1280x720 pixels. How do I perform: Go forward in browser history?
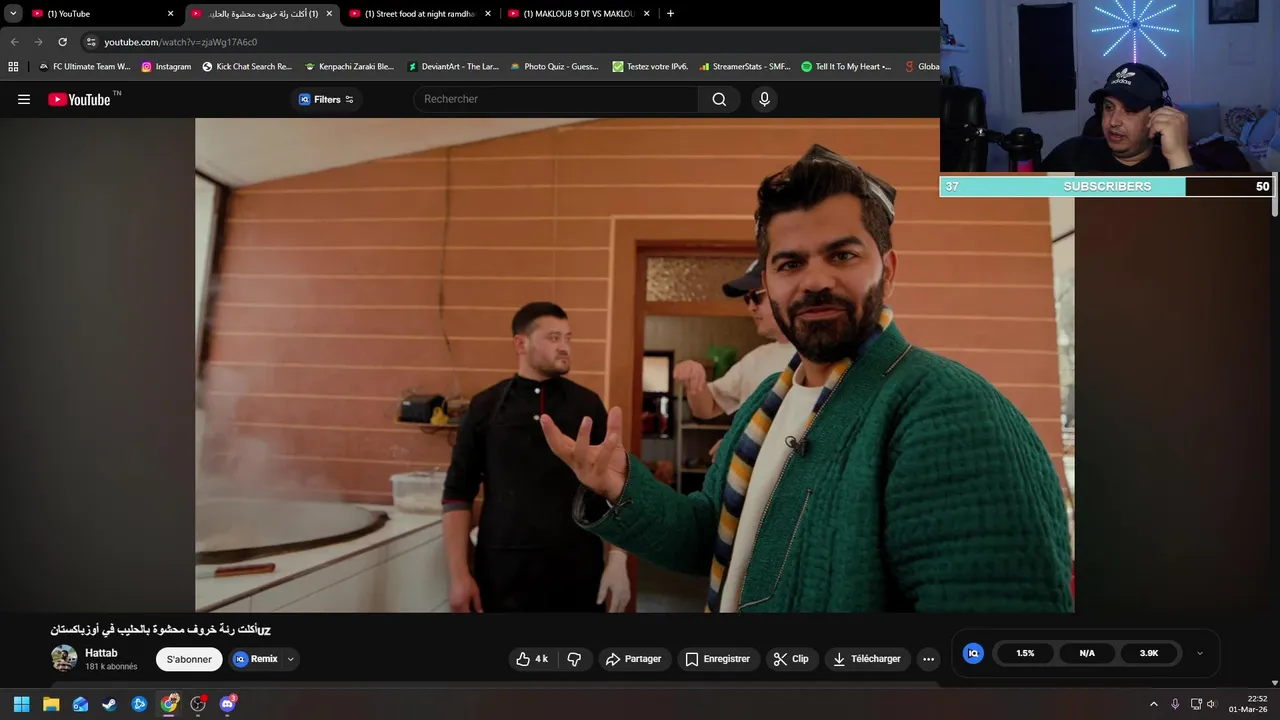tap(38, 42)
